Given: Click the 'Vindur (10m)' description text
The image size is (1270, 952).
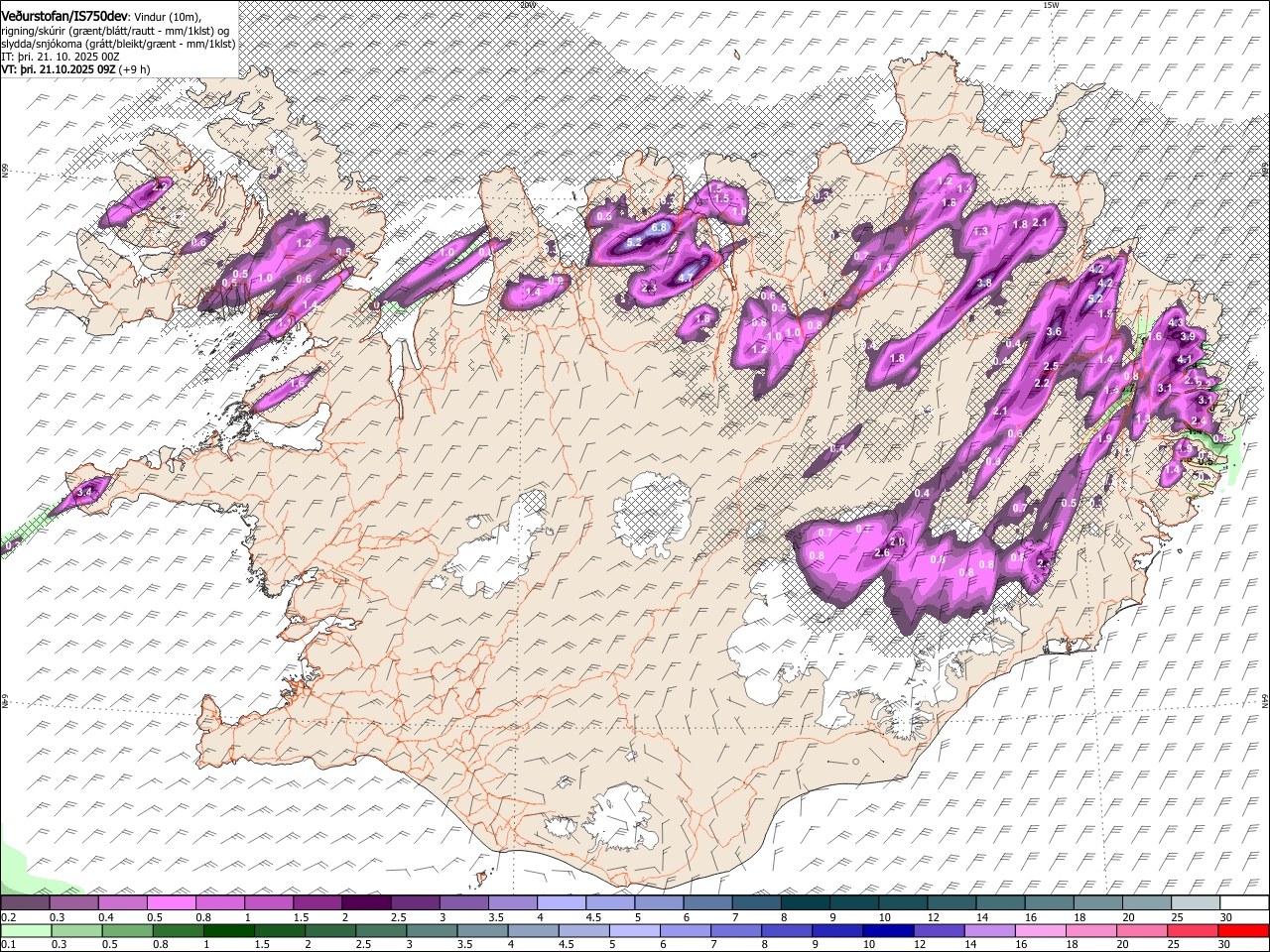Looking at the screenshot, I should (x=168, y=17).
